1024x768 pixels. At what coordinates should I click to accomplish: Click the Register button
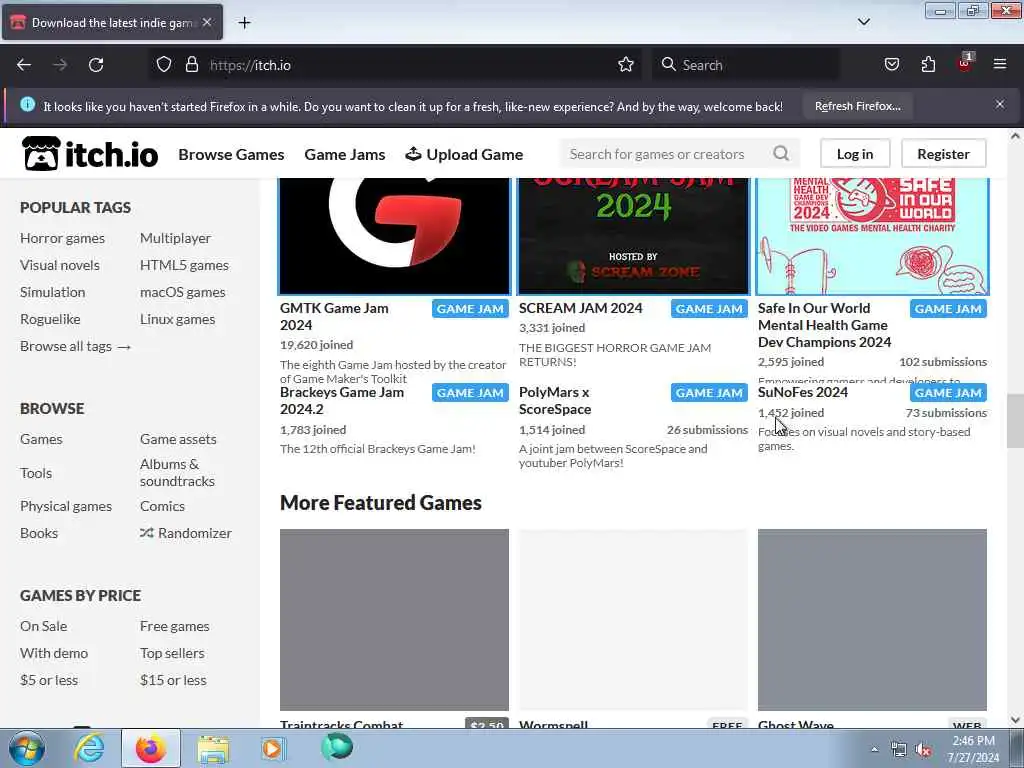pos(943,154)
